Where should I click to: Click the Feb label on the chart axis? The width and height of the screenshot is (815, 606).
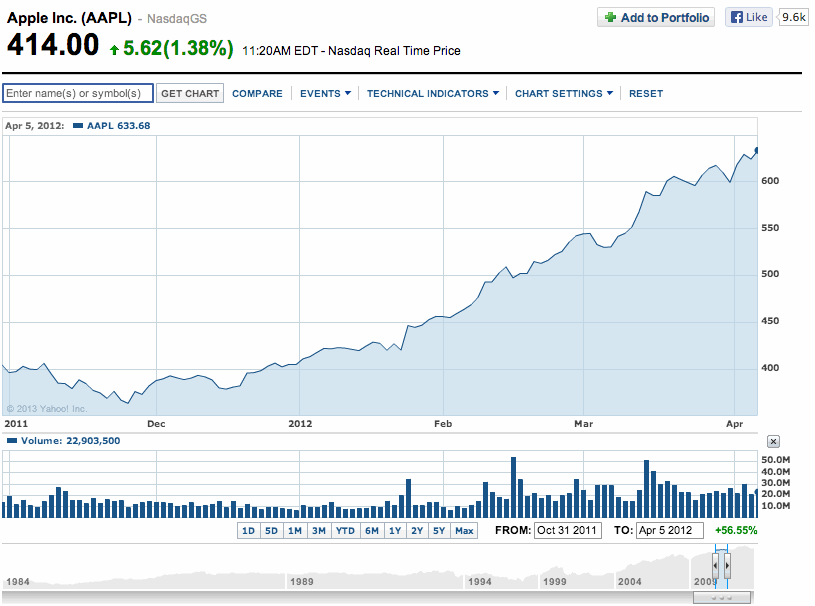point(443,424)
